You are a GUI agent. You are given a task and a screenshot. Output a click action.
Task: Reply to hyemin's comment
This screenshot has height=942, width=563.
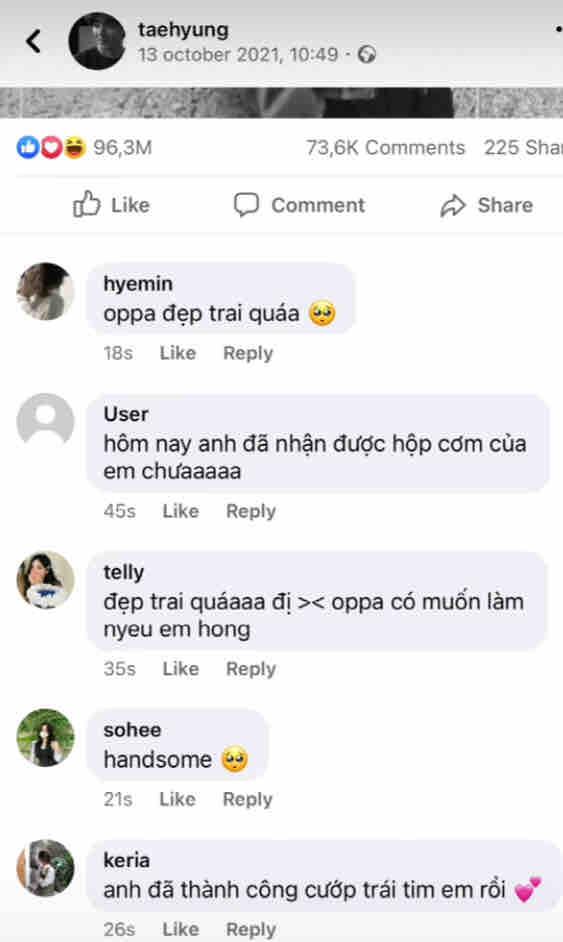pyautogui.click(x=248, y=353)
